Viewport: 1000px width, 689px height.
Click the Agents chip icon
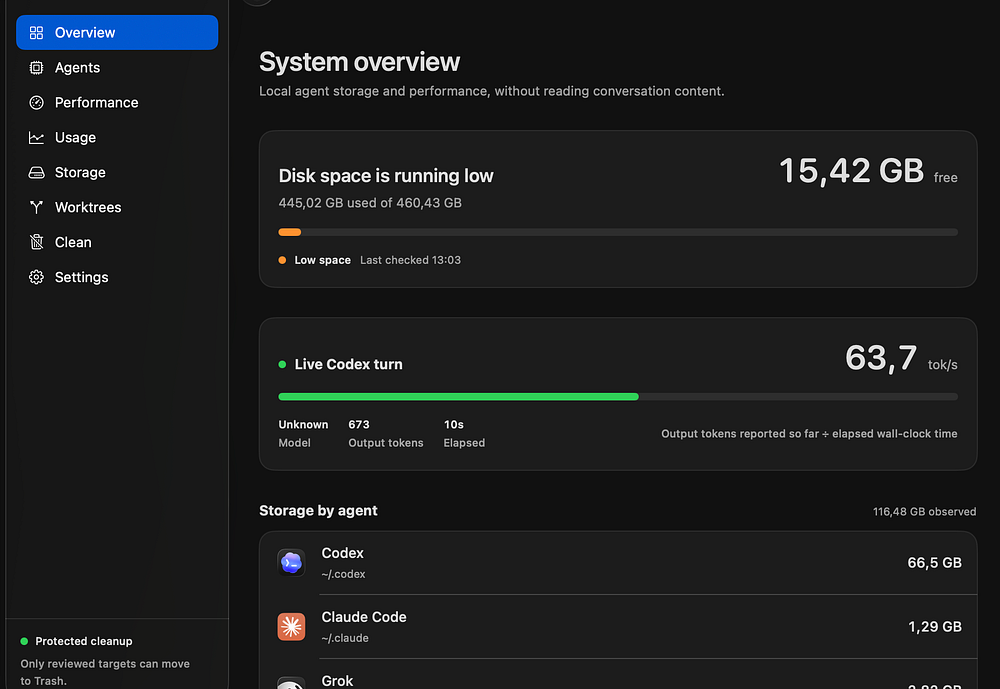36,68
